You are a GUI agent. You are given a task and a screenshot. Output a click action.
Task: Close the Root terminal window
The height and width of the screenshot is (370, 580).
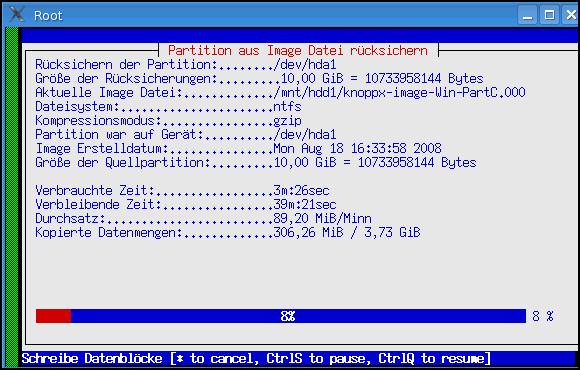[571, 15]
